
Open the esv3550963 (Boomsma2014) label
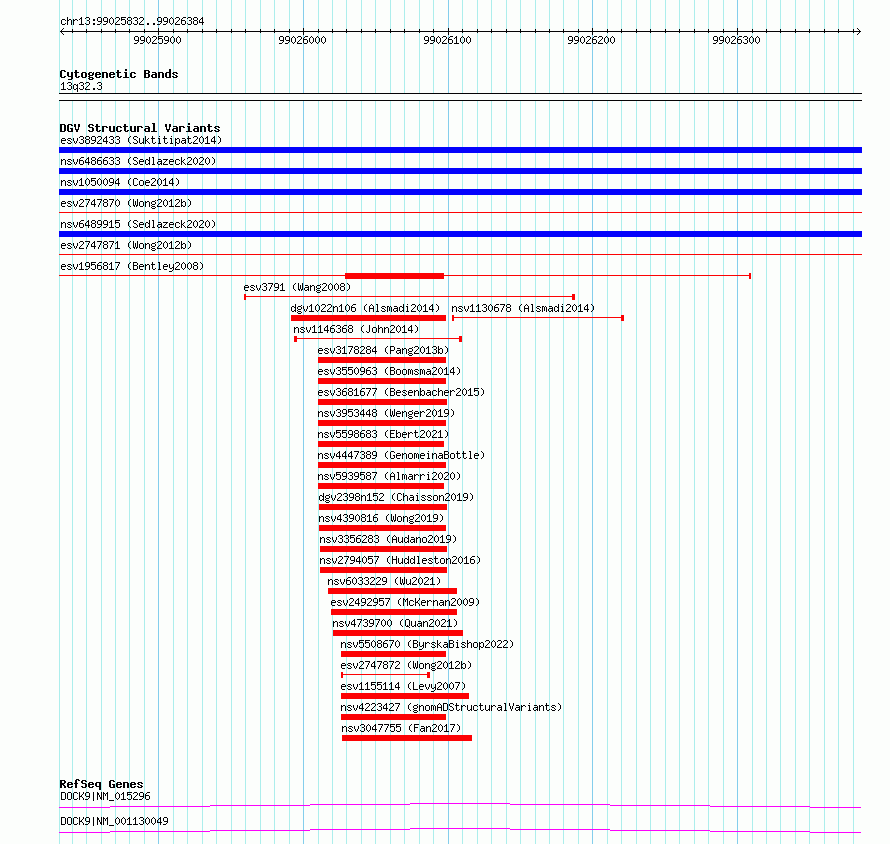(389, 371)
